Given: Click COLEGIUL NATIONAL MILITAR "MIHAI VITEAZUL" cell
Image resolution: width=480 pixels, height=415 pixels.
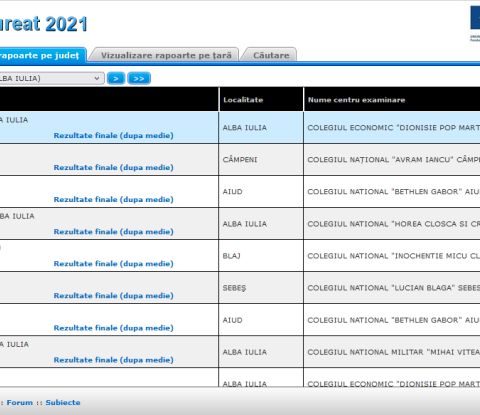Looking at the screenshot, I should pos(392,352).
